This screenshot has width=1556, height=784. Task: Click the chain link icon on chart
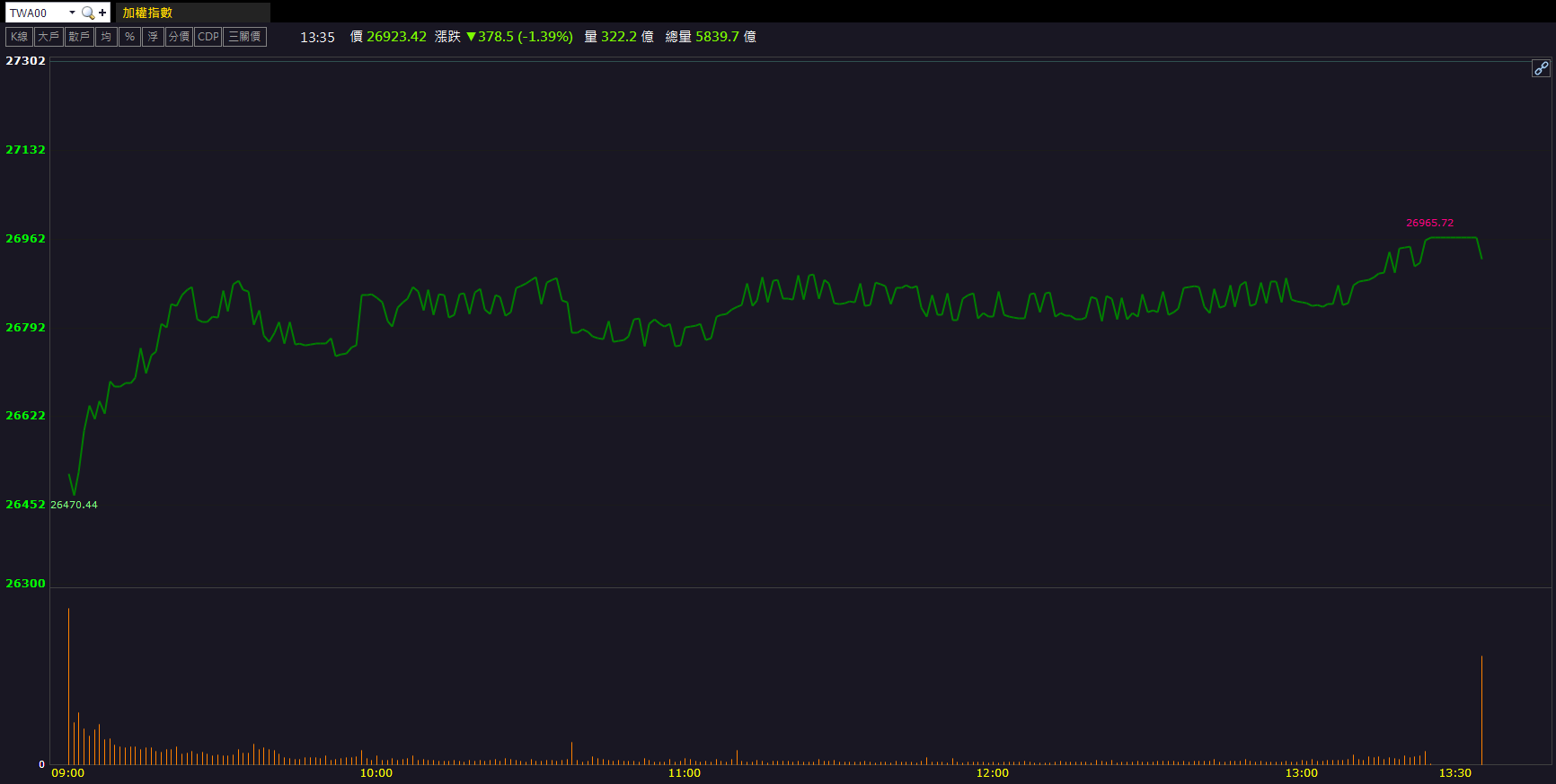pyautogui.click(x=1541, y=68)
